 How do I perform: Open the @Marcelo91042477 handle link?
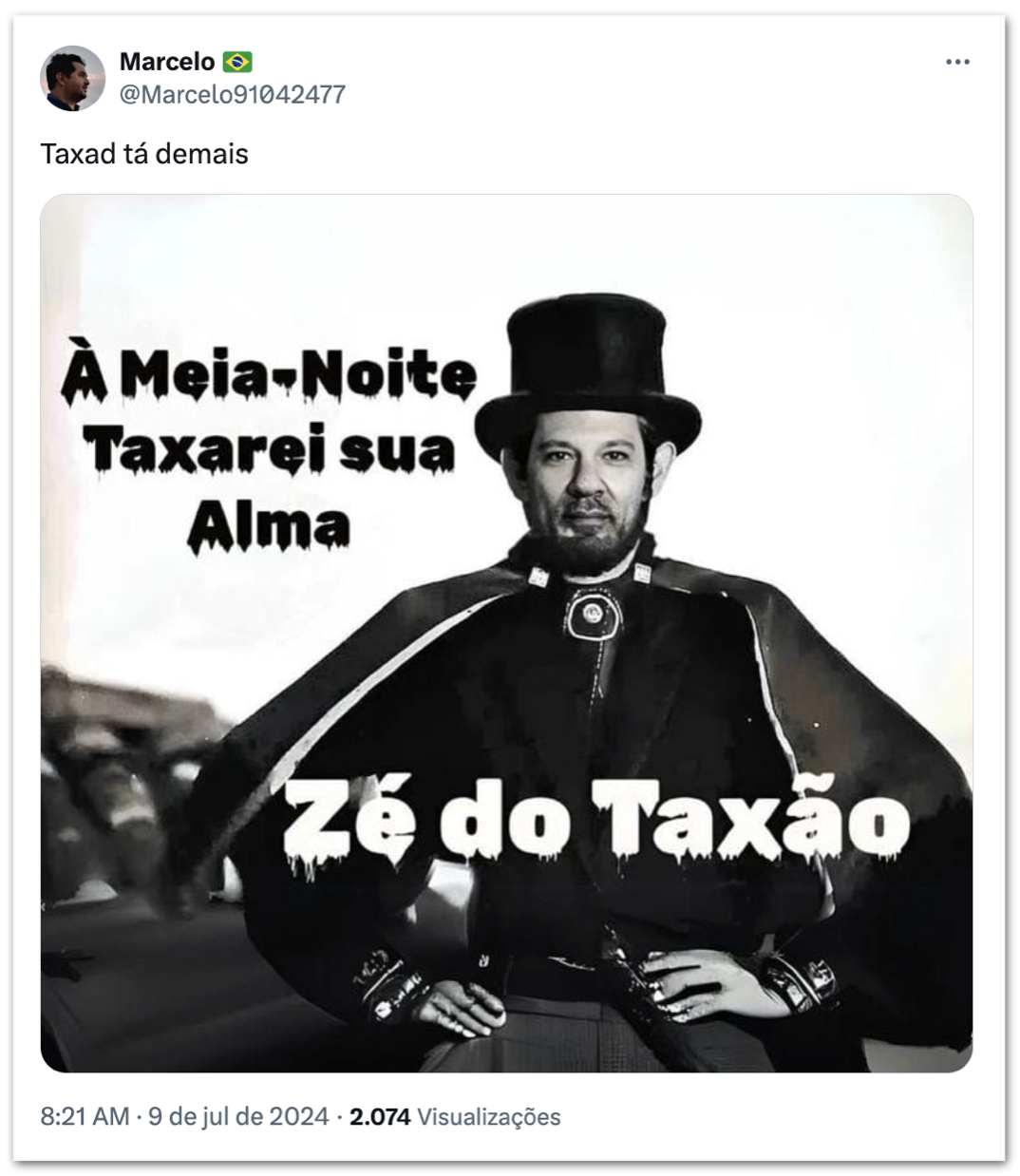233,94
